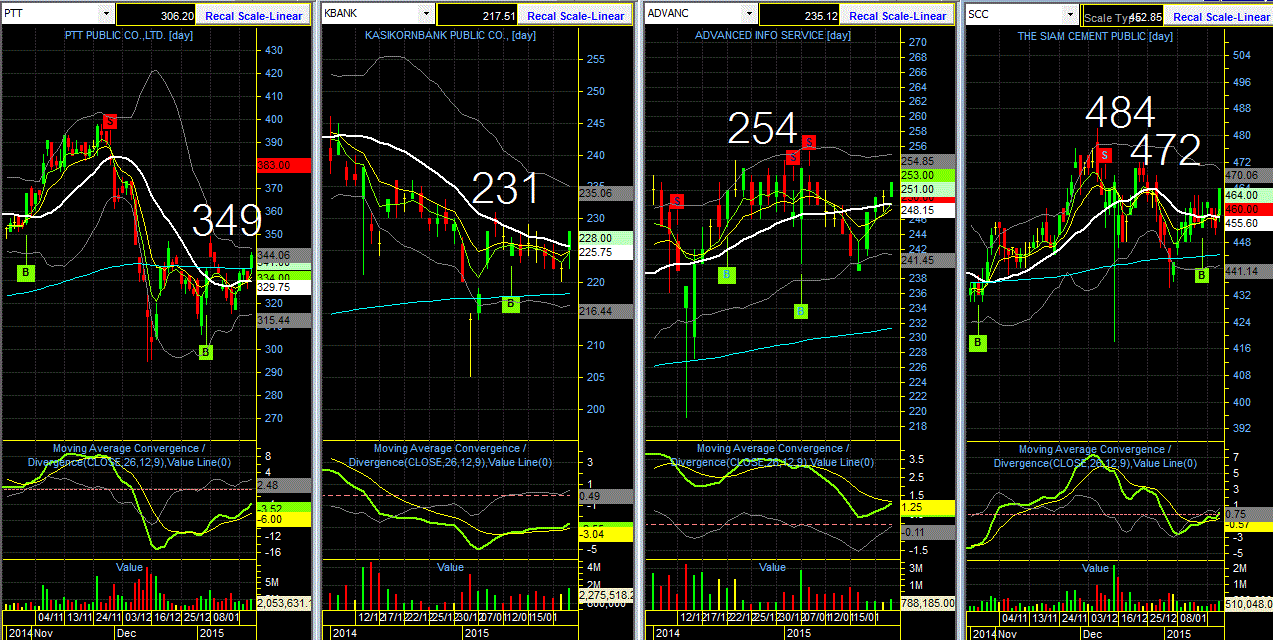The image size is (1273, 640).
Task: Click the 235.12 value field of ADVANC
Action: tap(801, 16)
